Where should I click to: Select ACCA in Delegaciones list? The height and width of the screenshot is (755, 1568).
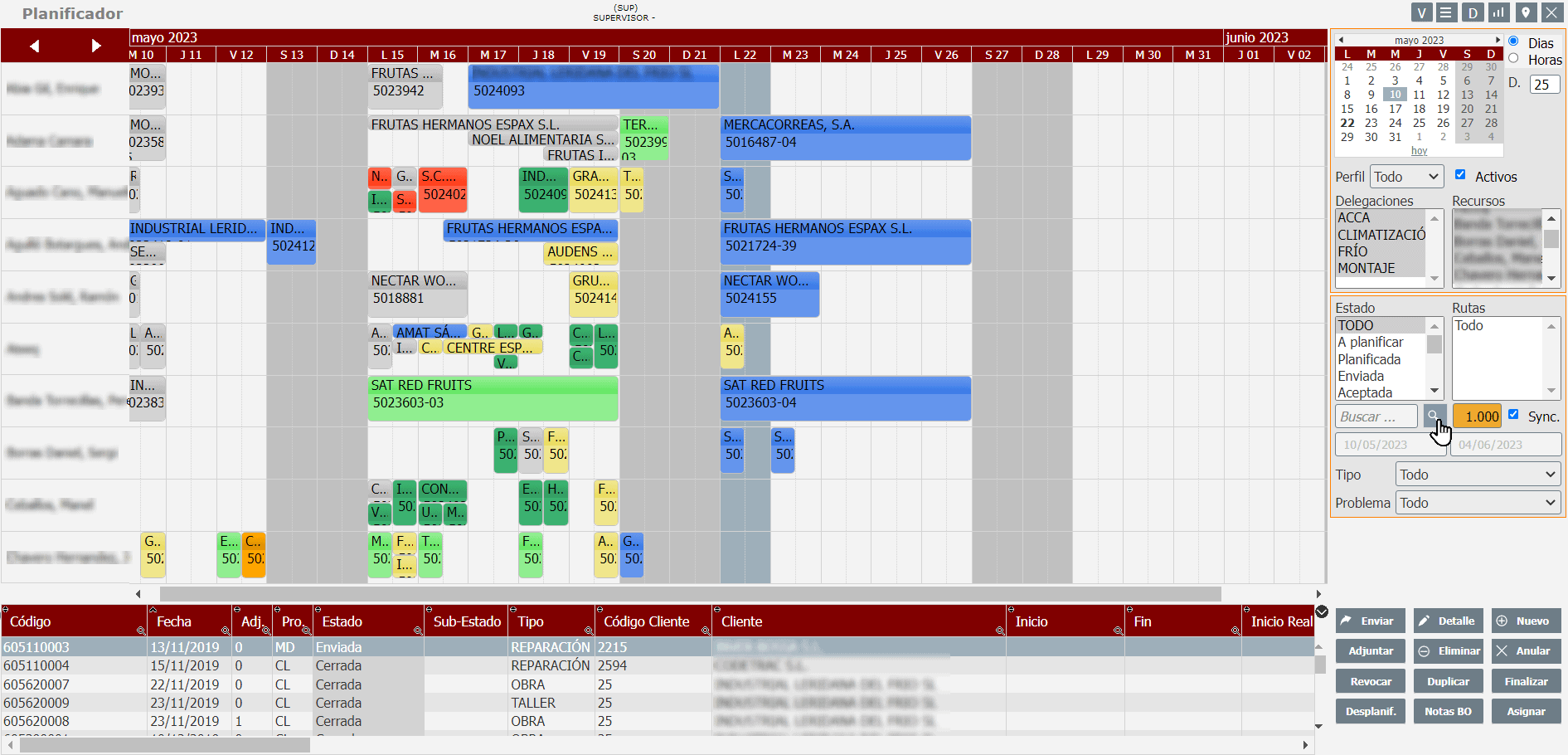coord(1381,217)
